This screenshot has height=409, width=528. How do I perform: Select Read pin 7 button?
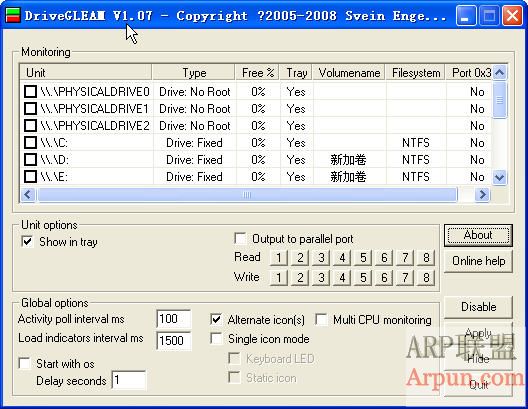click(405, 258)
